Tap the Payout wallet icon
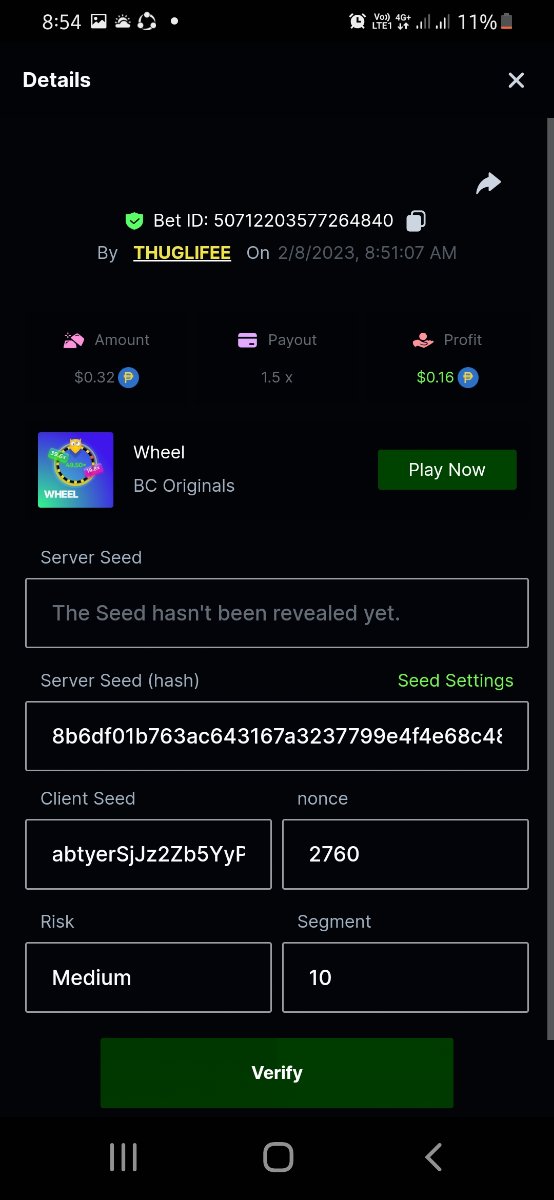554x1200 pixels. pos(248,340)
